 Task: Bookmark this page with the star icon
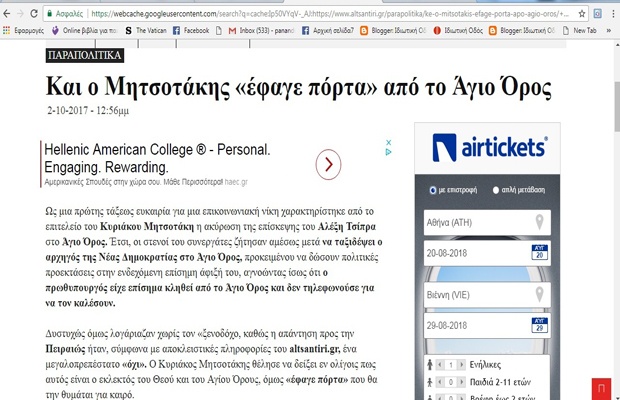(582, 14)
